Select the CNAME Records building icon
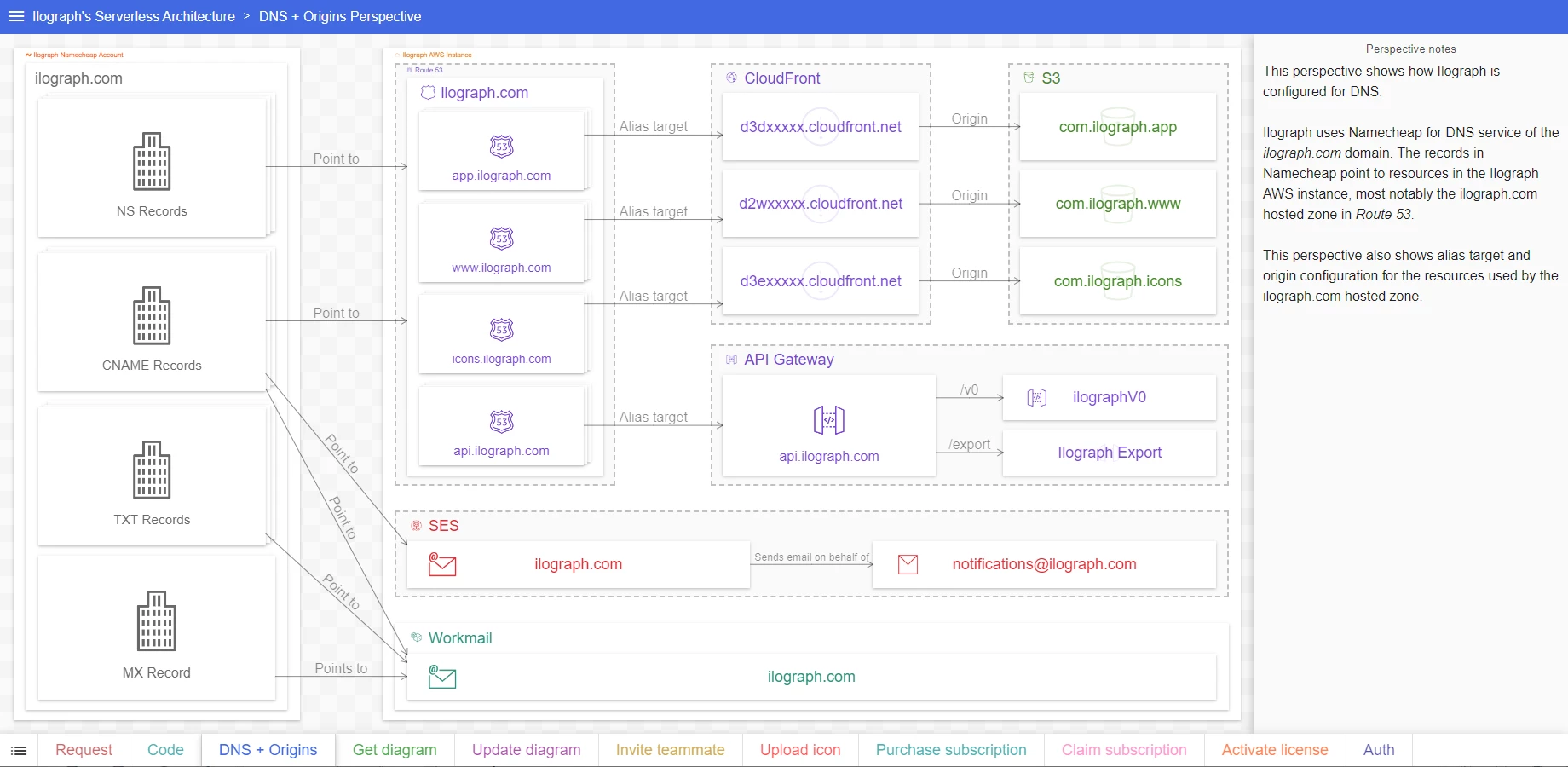Viewport: 1568px width, 767px height. pos(152,315)
